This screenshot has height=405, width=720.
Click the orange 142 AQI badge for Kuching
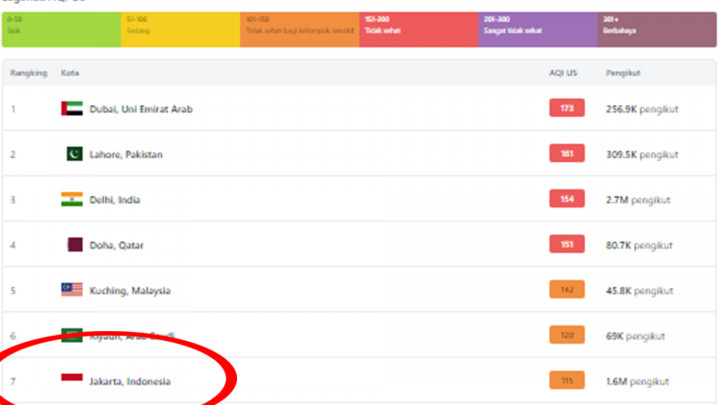[566, 290]
